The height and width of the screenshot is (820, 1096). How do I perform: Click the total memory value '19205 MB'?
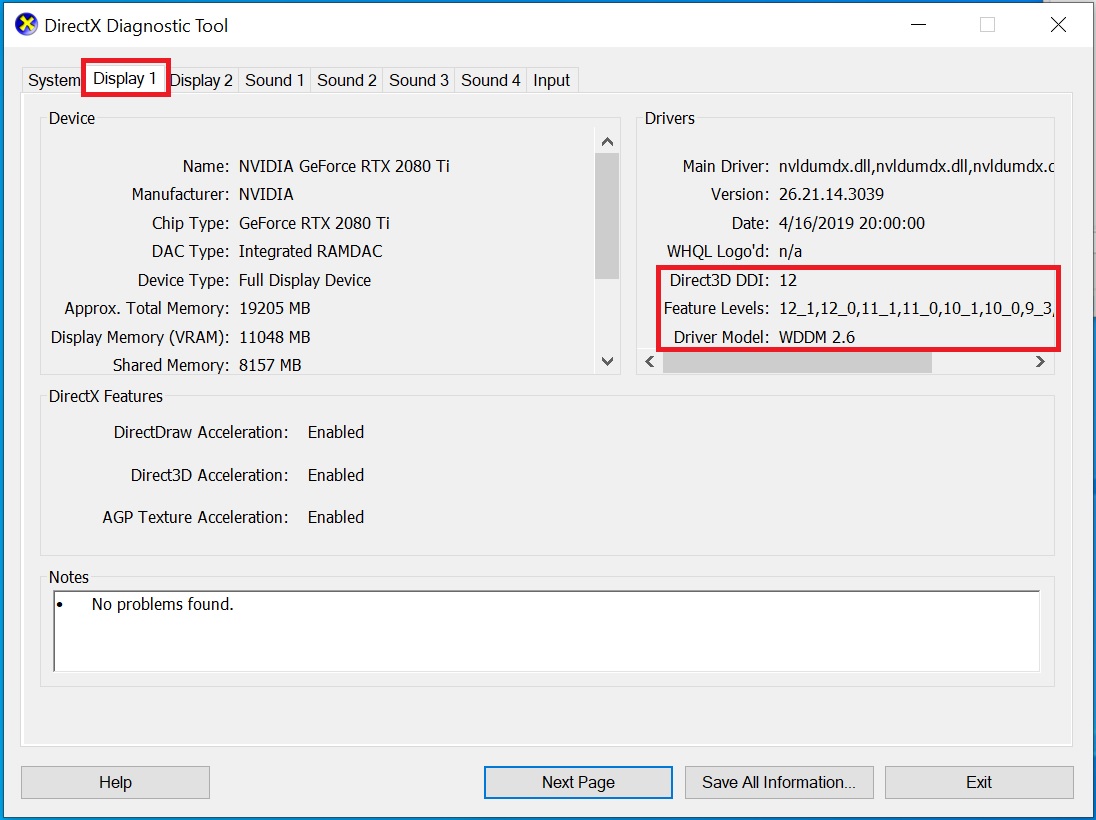[275, 308]
